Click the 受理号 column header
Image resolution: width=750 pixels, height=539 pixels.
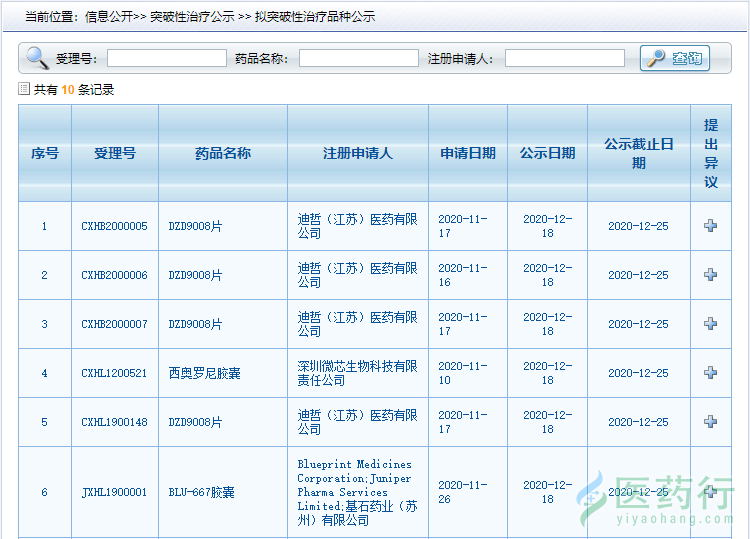click(x=115, y=153)
